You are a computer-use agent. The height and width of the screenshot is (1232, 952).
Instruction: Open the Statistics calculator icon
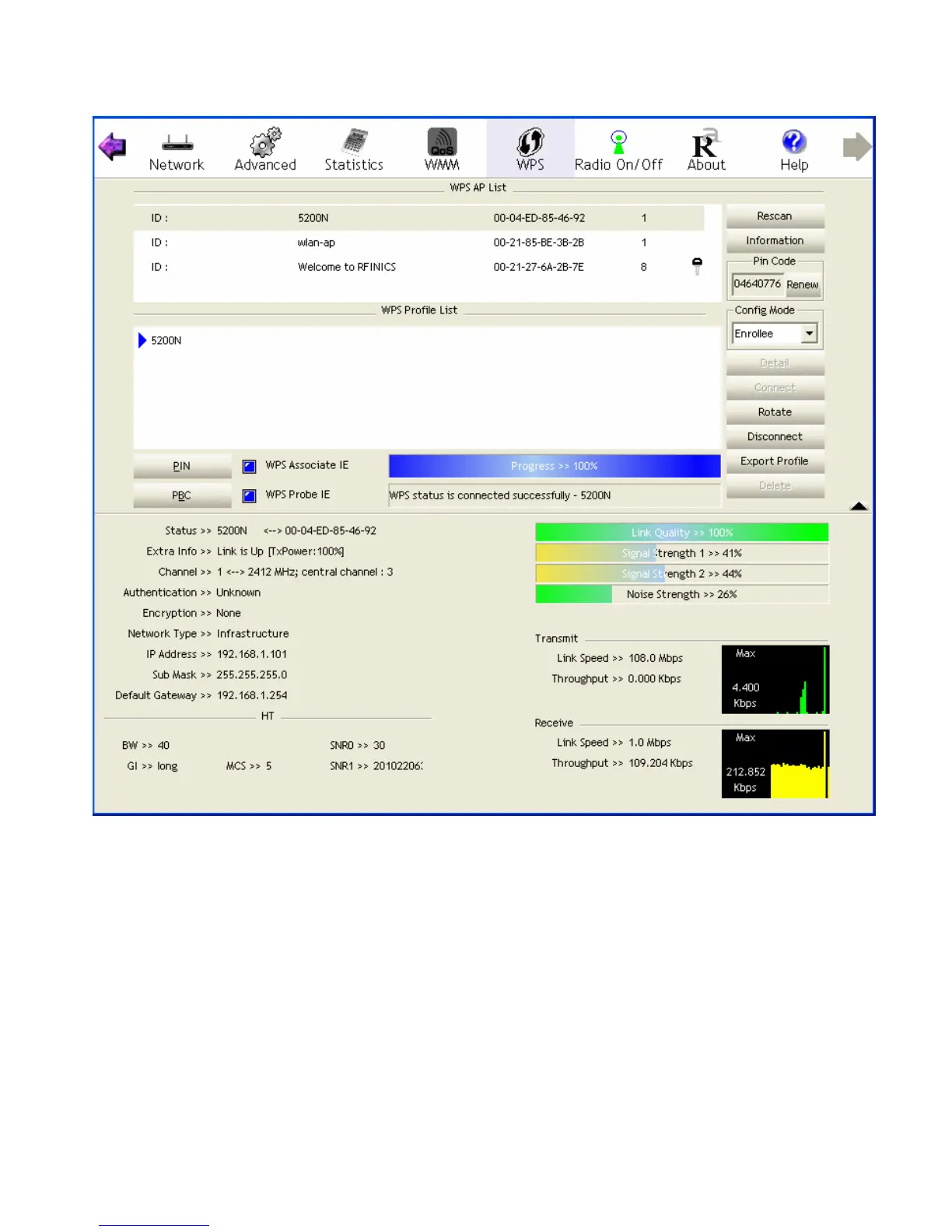pyautogui.click(x=355, y=142)
